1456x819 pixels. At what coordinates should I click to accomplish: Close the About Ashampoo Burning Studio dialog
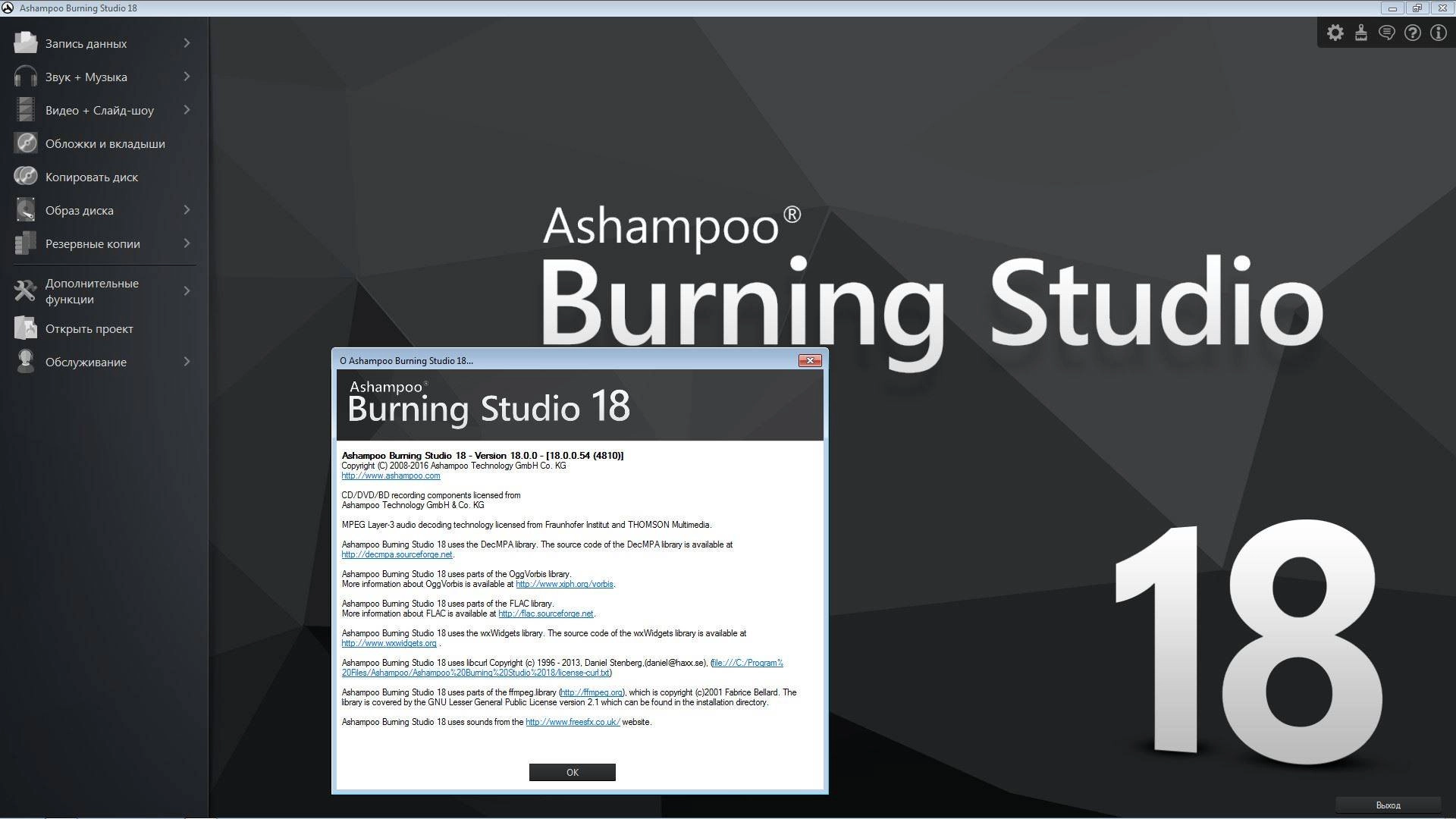click(x=810, y=360)
